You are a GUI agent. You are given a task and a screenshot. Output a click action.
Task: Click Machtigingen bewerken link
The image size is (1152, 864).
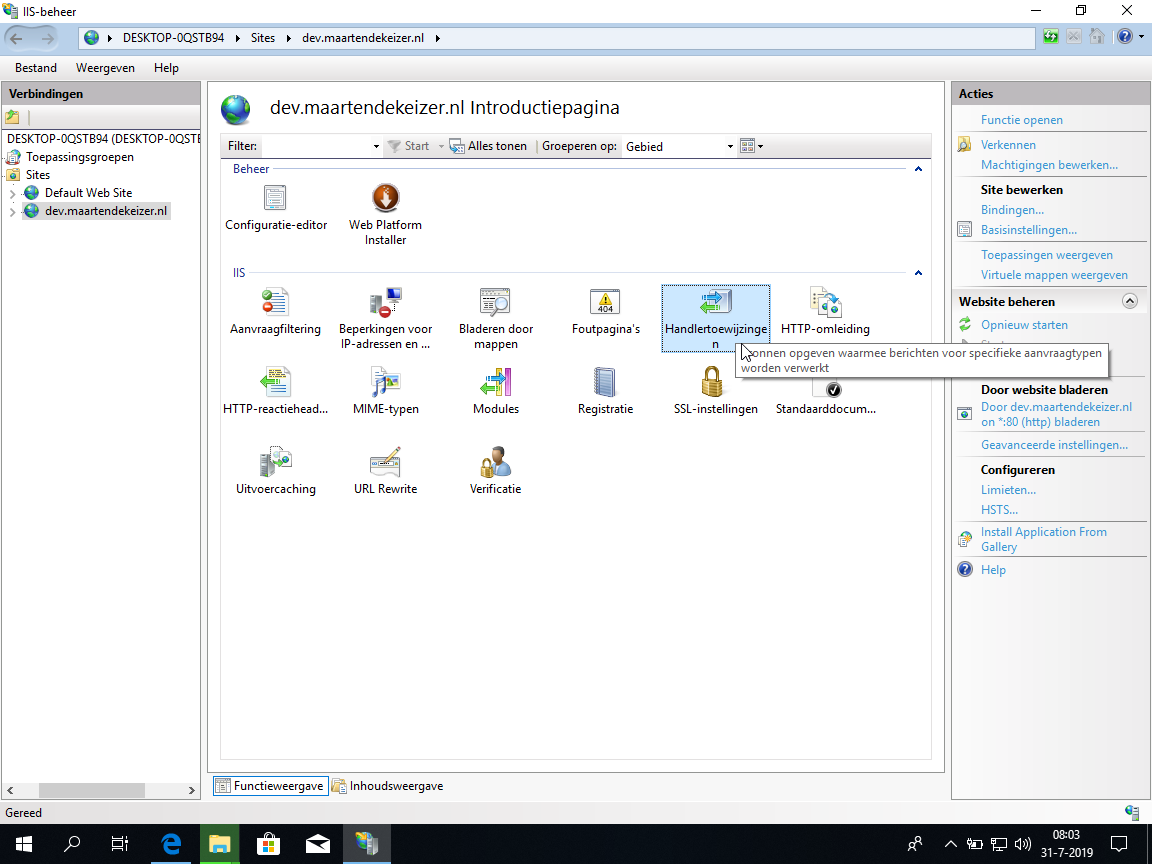[1049, 165]
